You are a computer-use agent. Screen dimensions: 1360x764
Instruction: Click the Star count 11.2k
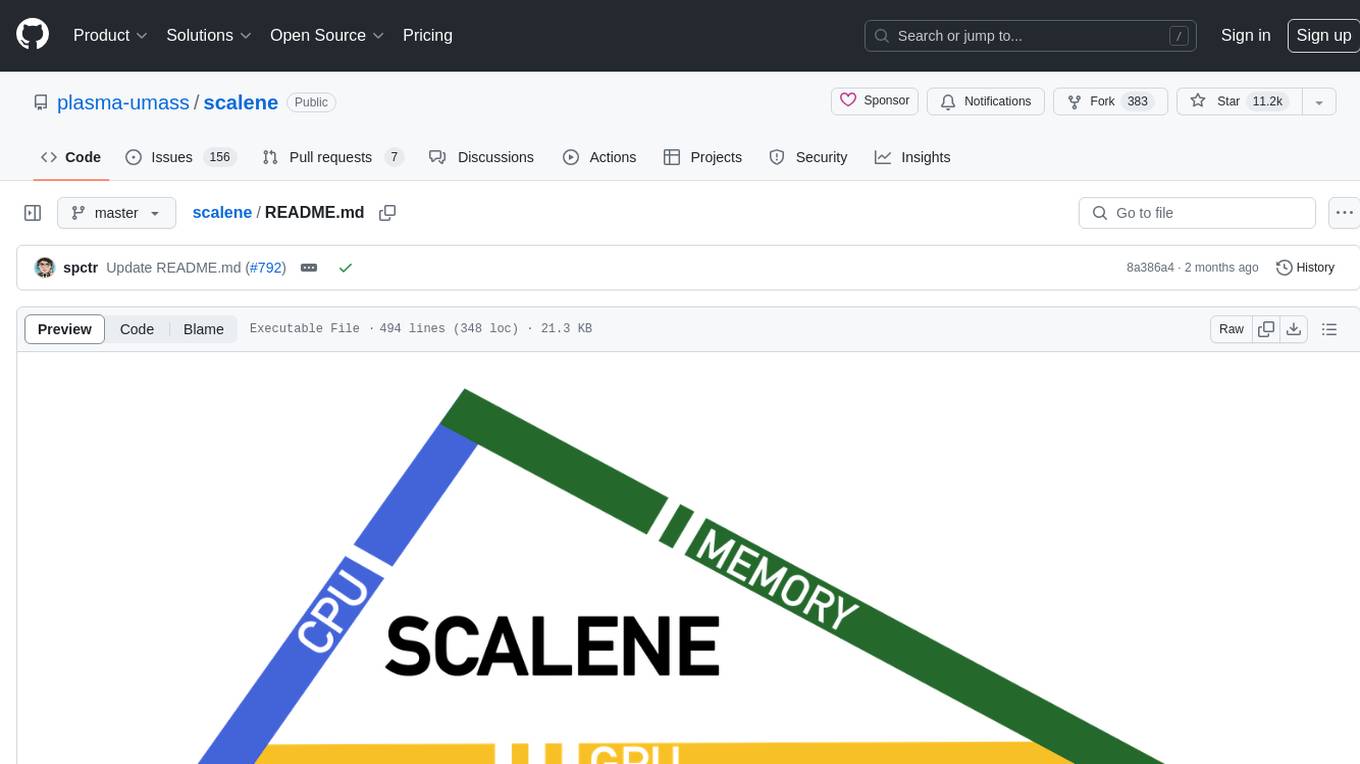pyautogui.click(x=1267, y=101)
